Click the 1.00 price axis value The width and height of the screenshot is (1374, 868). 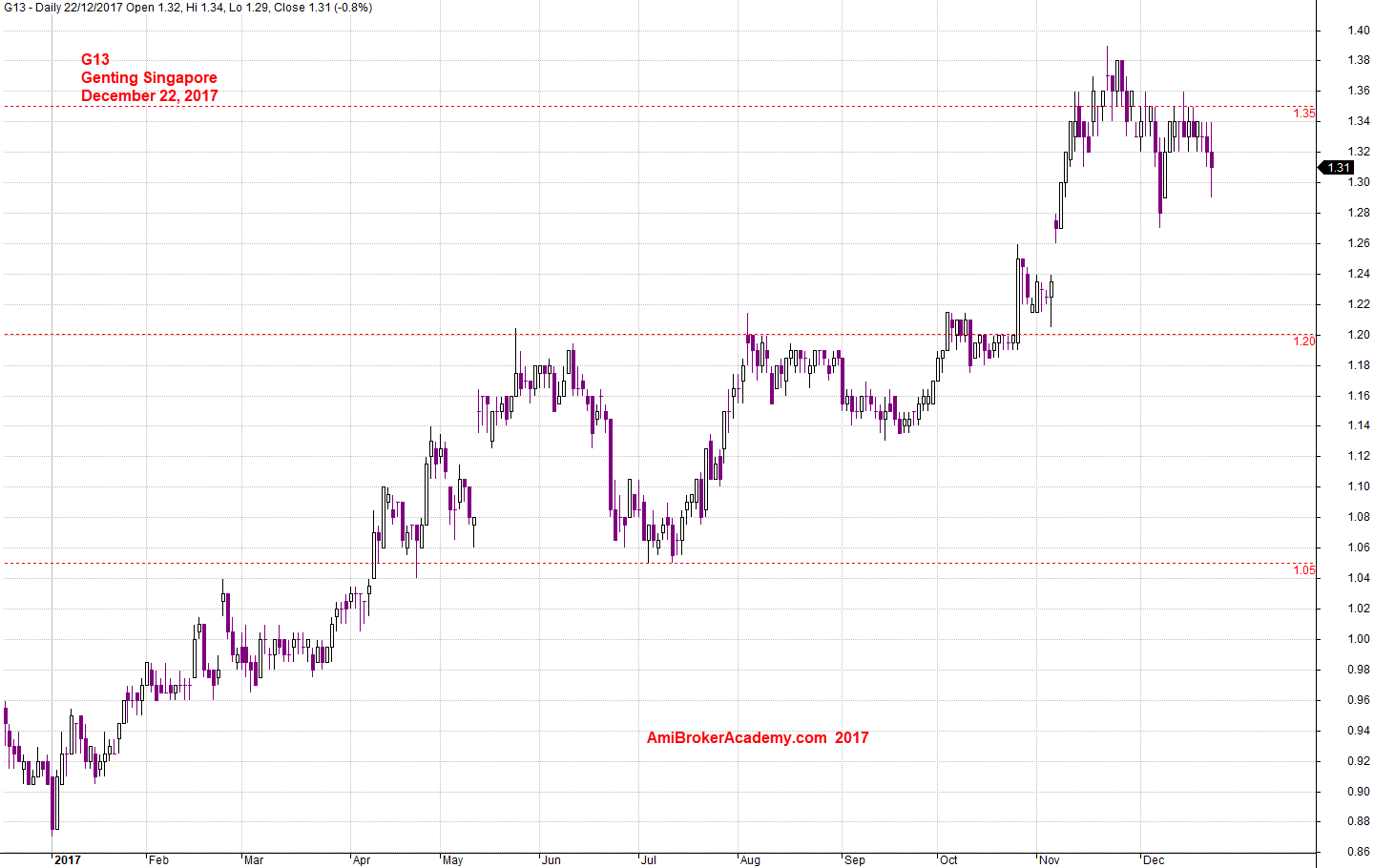1359,639
